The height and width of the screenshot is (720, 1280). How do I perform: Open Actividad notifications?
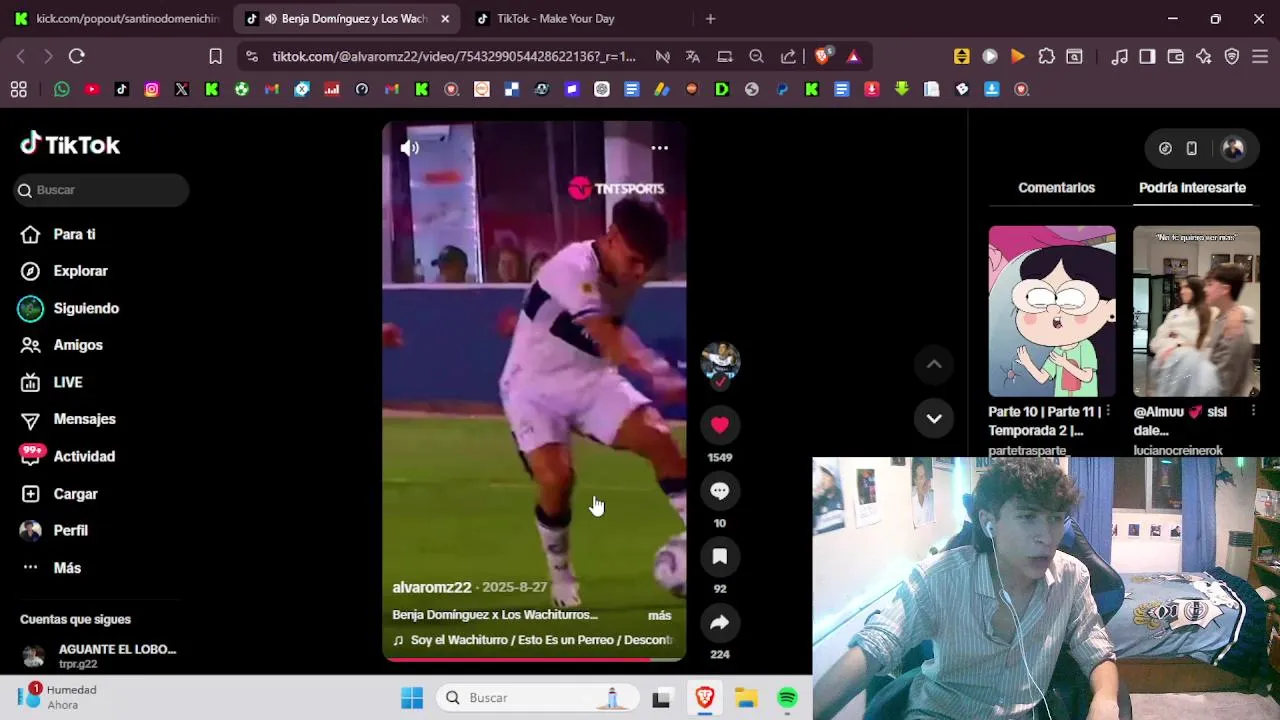click(x=84, y=456)
